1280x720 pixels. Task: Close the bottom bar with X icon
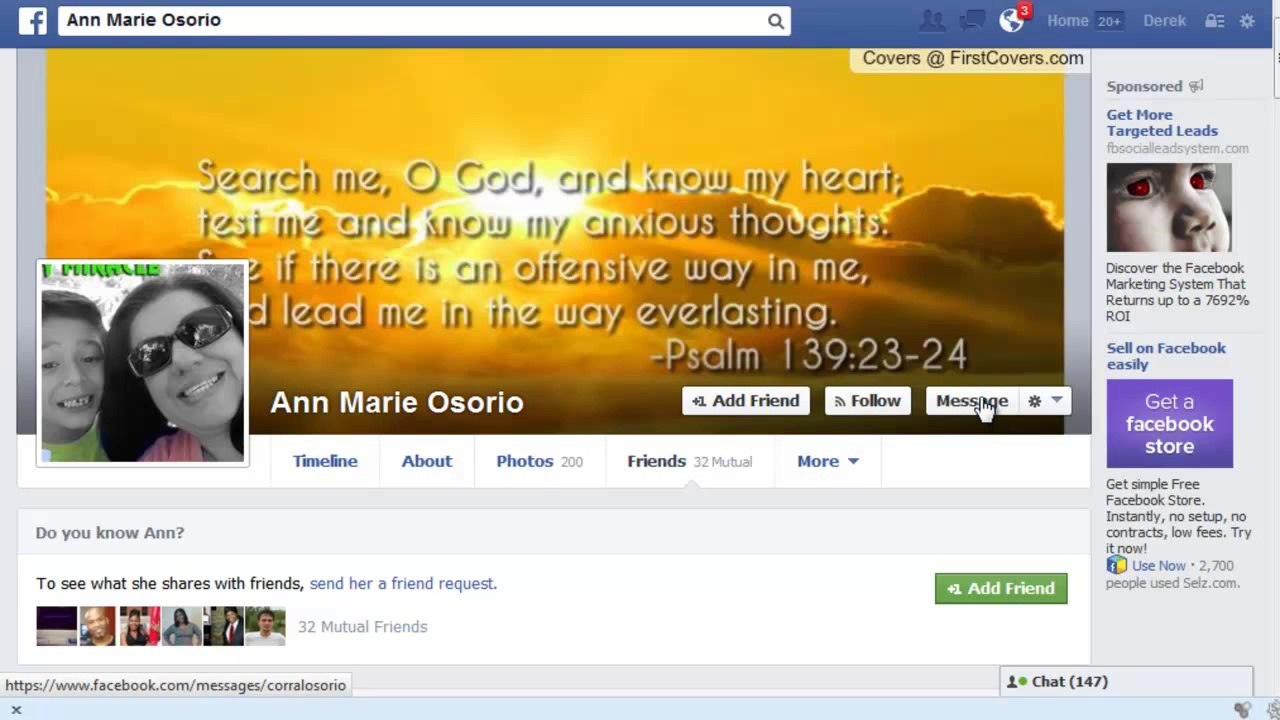(16, 710)
